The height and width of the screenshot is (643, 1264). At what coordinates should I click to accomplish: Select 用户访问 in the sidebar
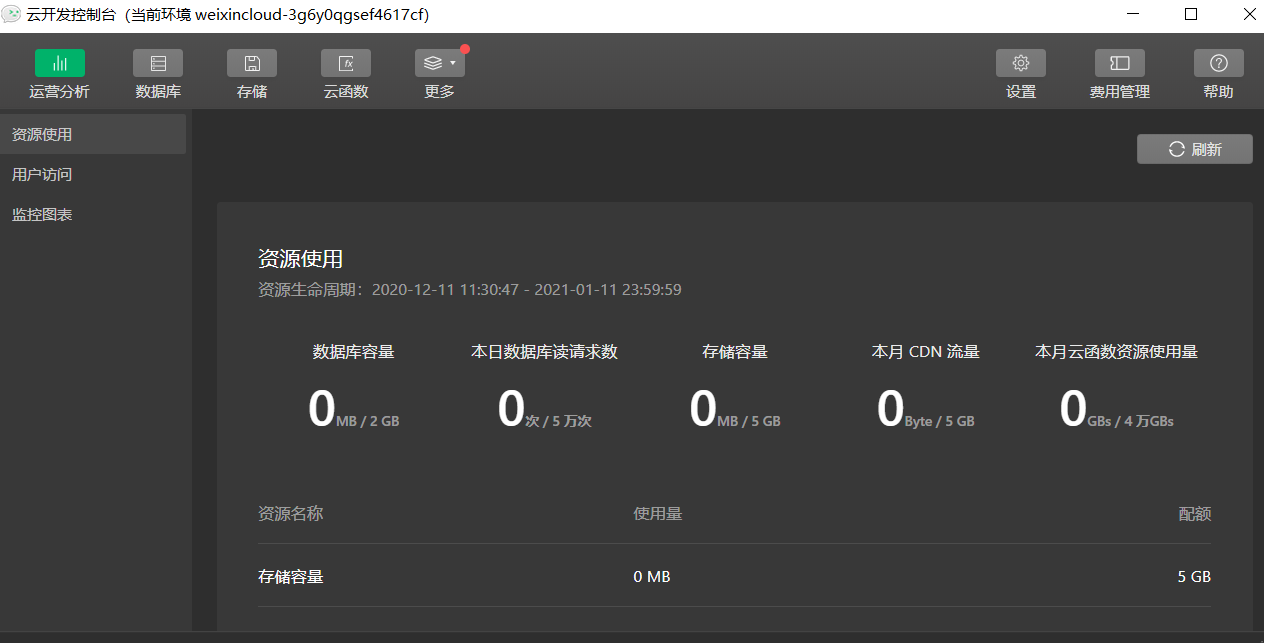click(93, 174)
